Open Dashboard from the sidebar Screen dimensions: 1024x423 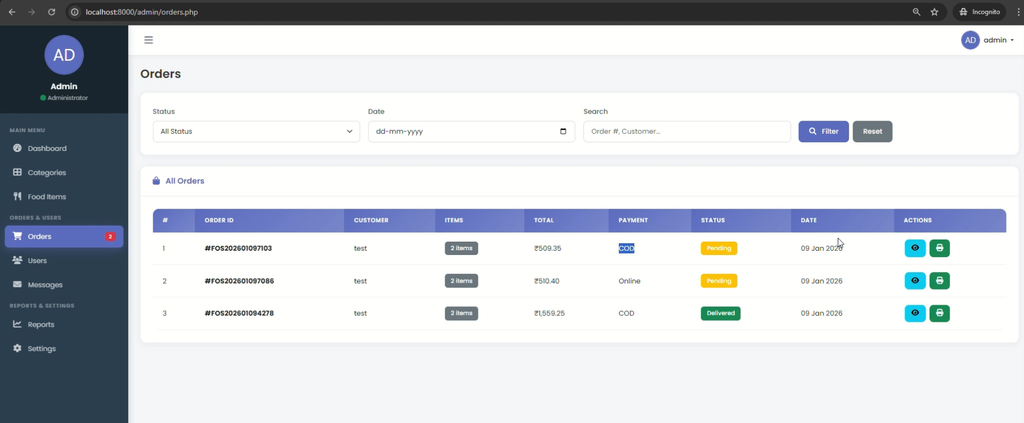(64, 148)
